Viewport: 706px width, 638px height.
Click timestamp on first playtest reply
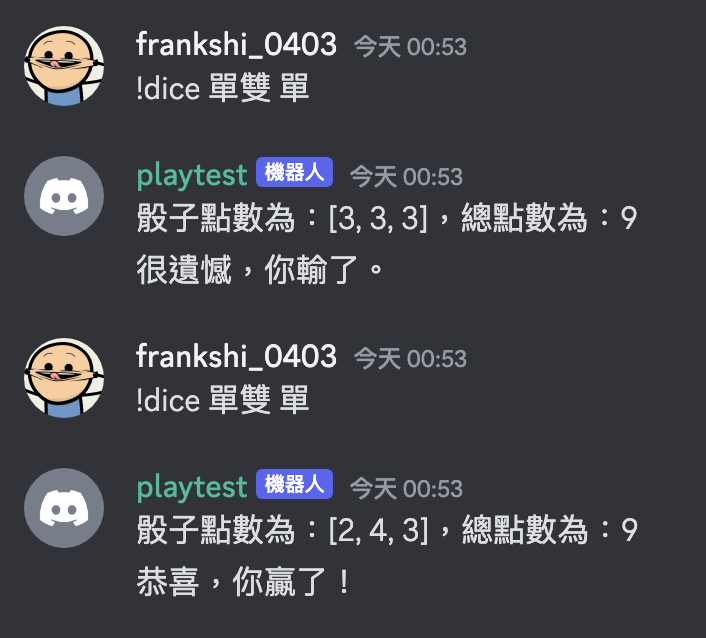(407, 176)
